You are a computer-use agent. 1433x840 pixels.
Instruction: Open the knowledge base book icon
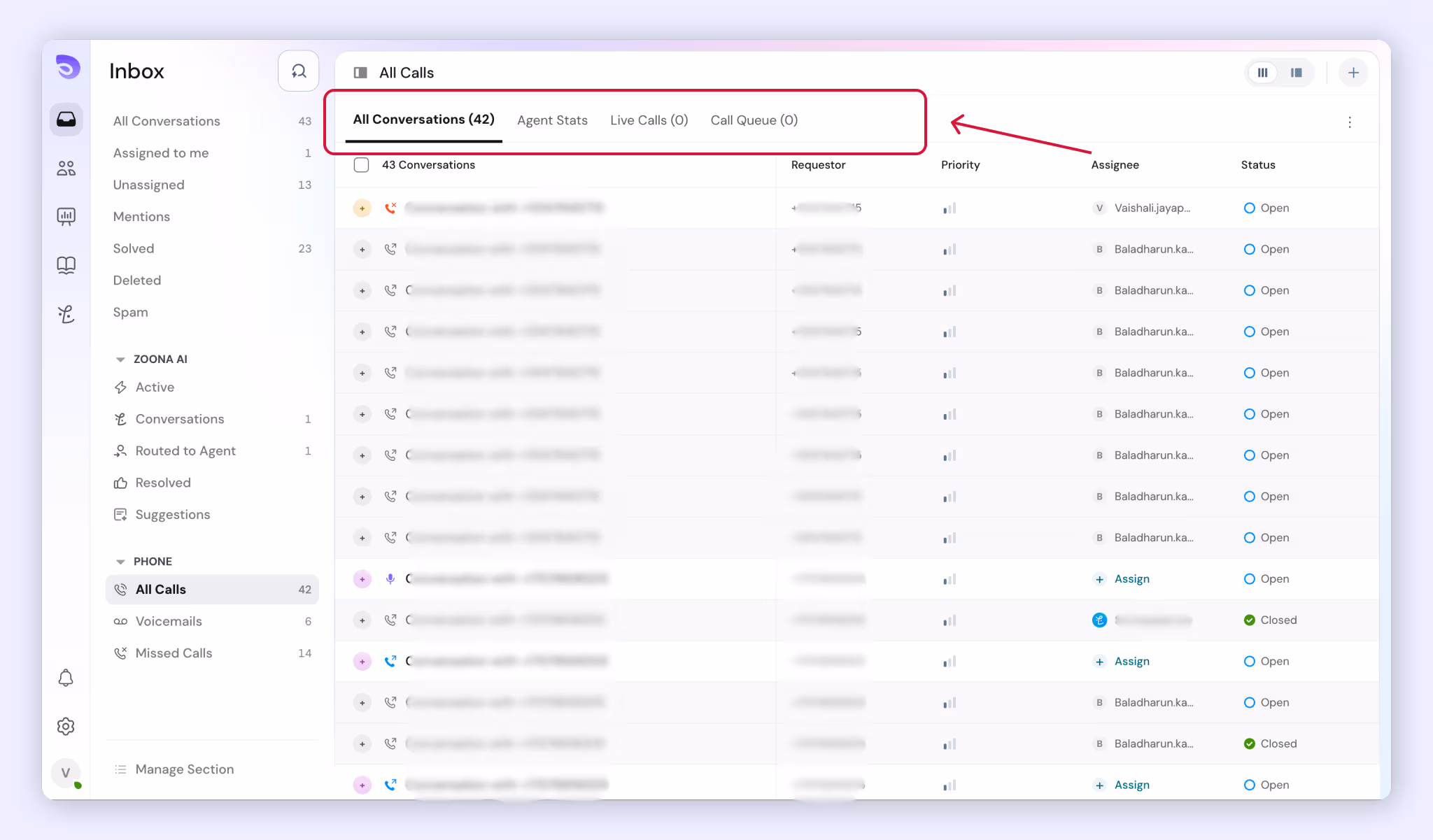coord(66,265)
